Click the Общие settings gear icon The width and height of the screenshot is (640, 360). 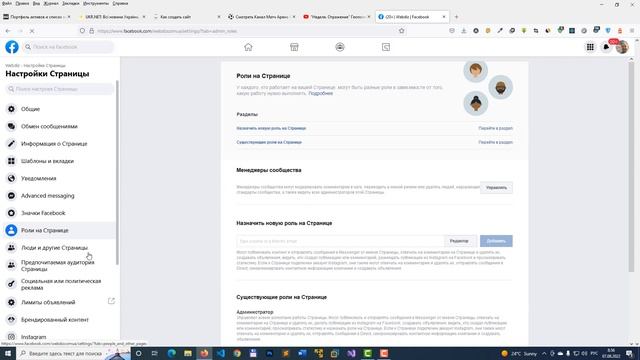(11, 109)
